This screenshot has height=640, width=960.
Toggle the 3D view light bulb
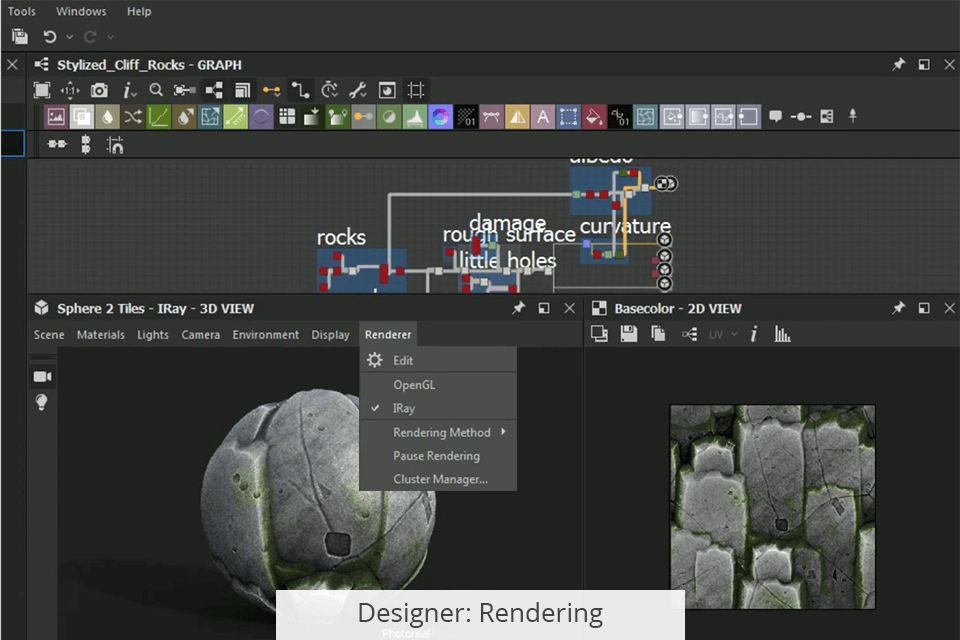(x=42, y=402)
